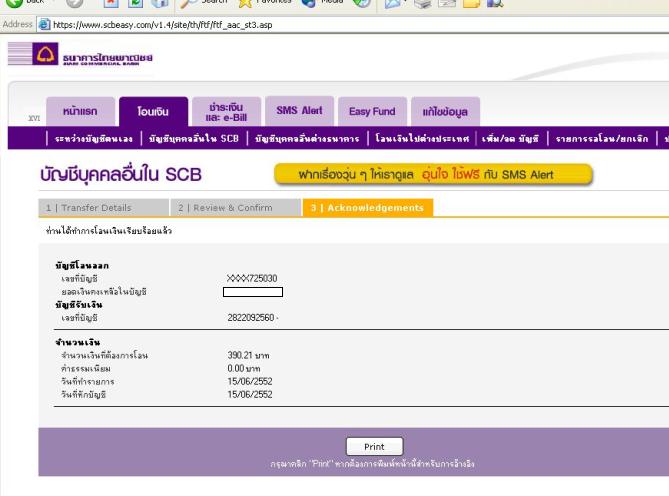Select step 3 Acknowledgements
The width and height of the screenshot is (669, 496).
(368, 208)
